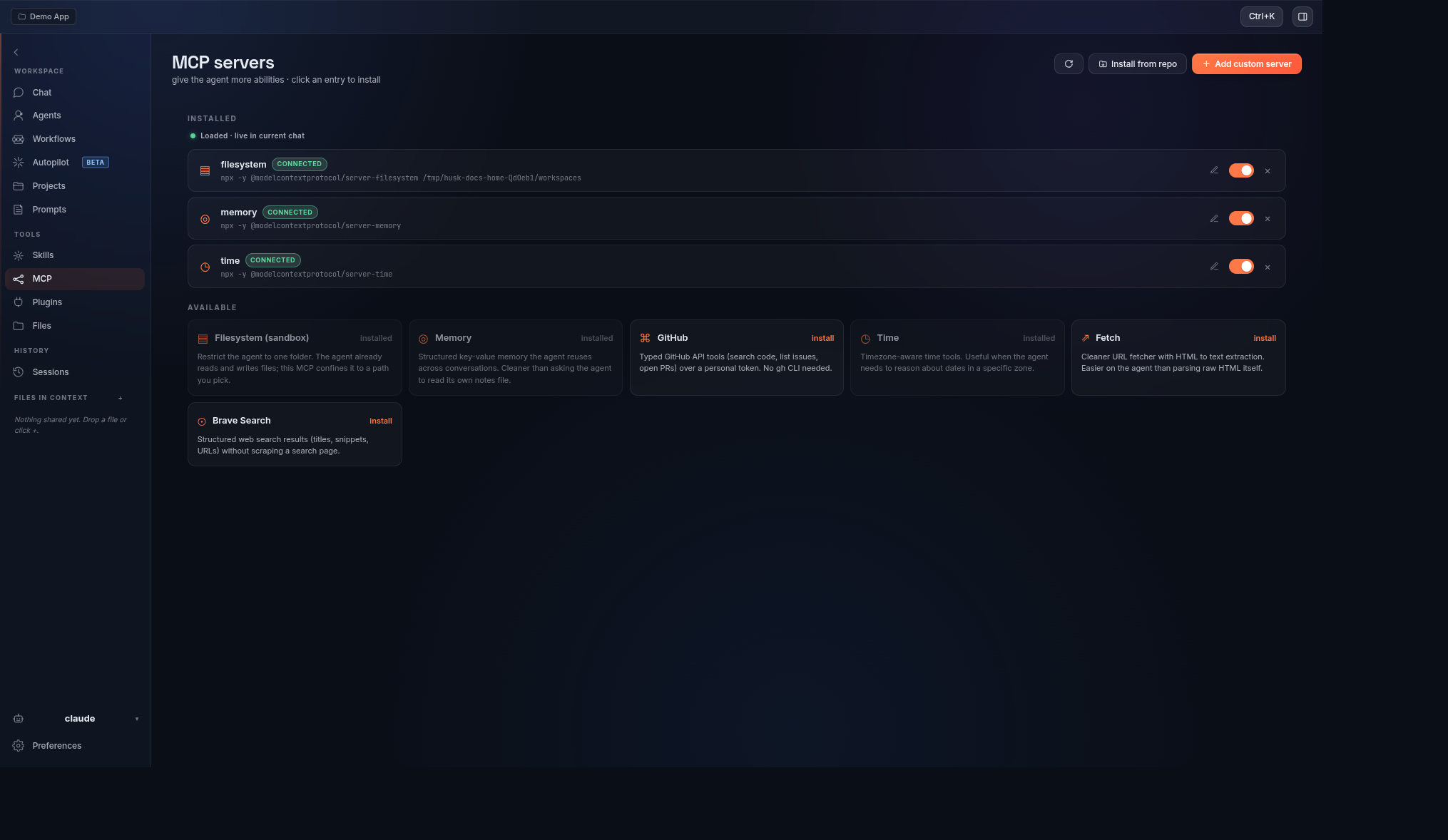This screenshot has width=1448, height=840.
Task: Click the BETA badge next to Autopilot
Action: (x=96, y=163)
